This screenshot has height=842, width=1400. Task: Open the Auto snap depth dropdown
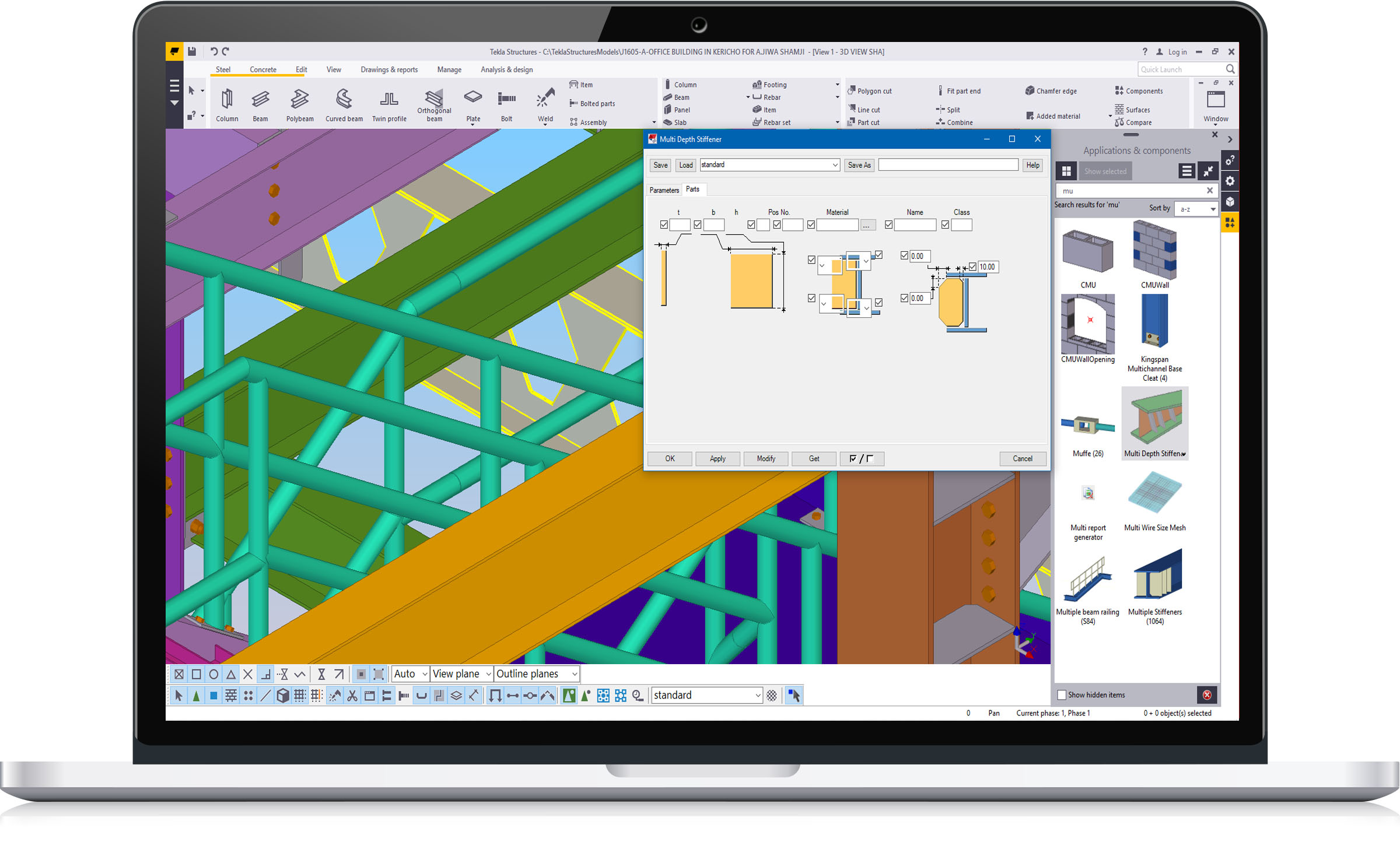[411, 673]
